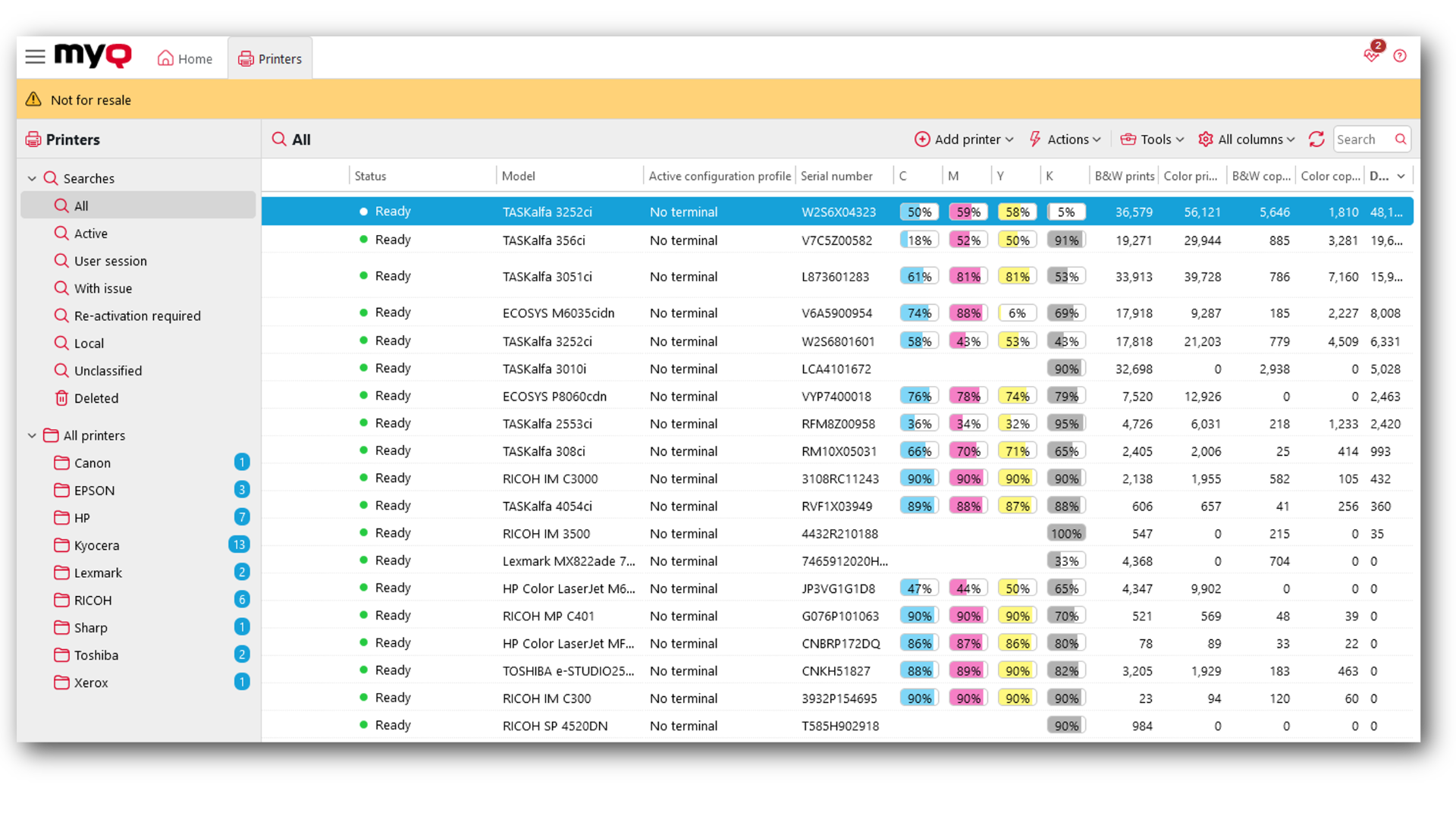This screenshot has height=819, width=1456.
Task: Open the Tools dropdown
Action: point(1152,140)
